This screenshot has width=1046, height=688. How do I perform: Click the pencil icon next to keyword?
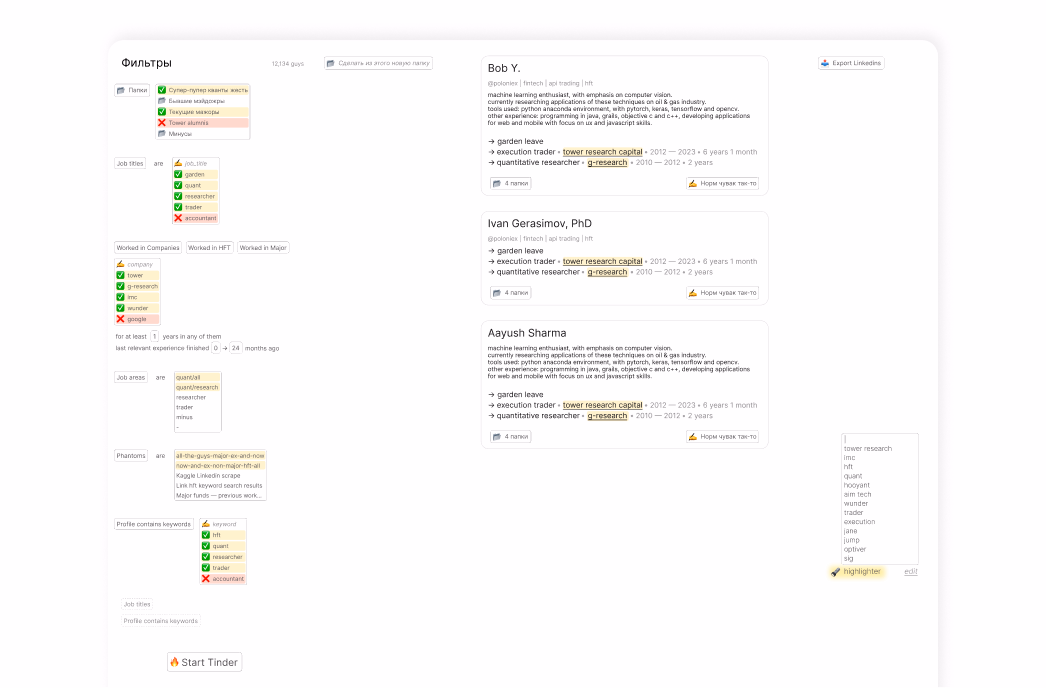[205, 524]
